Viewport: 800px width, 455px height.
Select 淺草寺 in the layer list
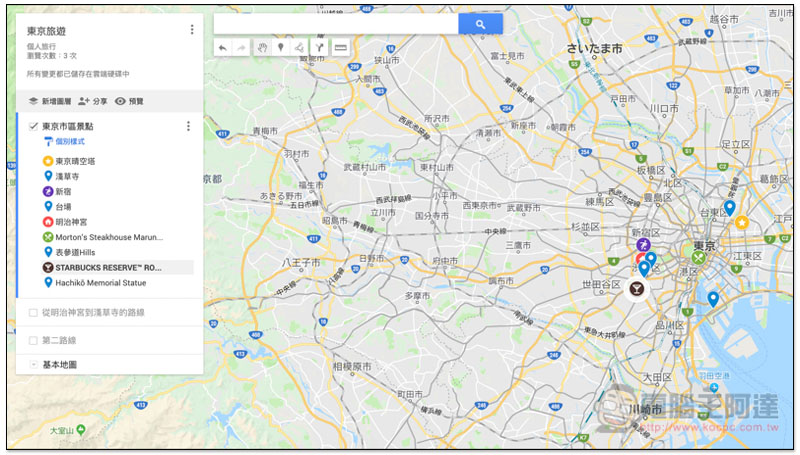point(67,176)
